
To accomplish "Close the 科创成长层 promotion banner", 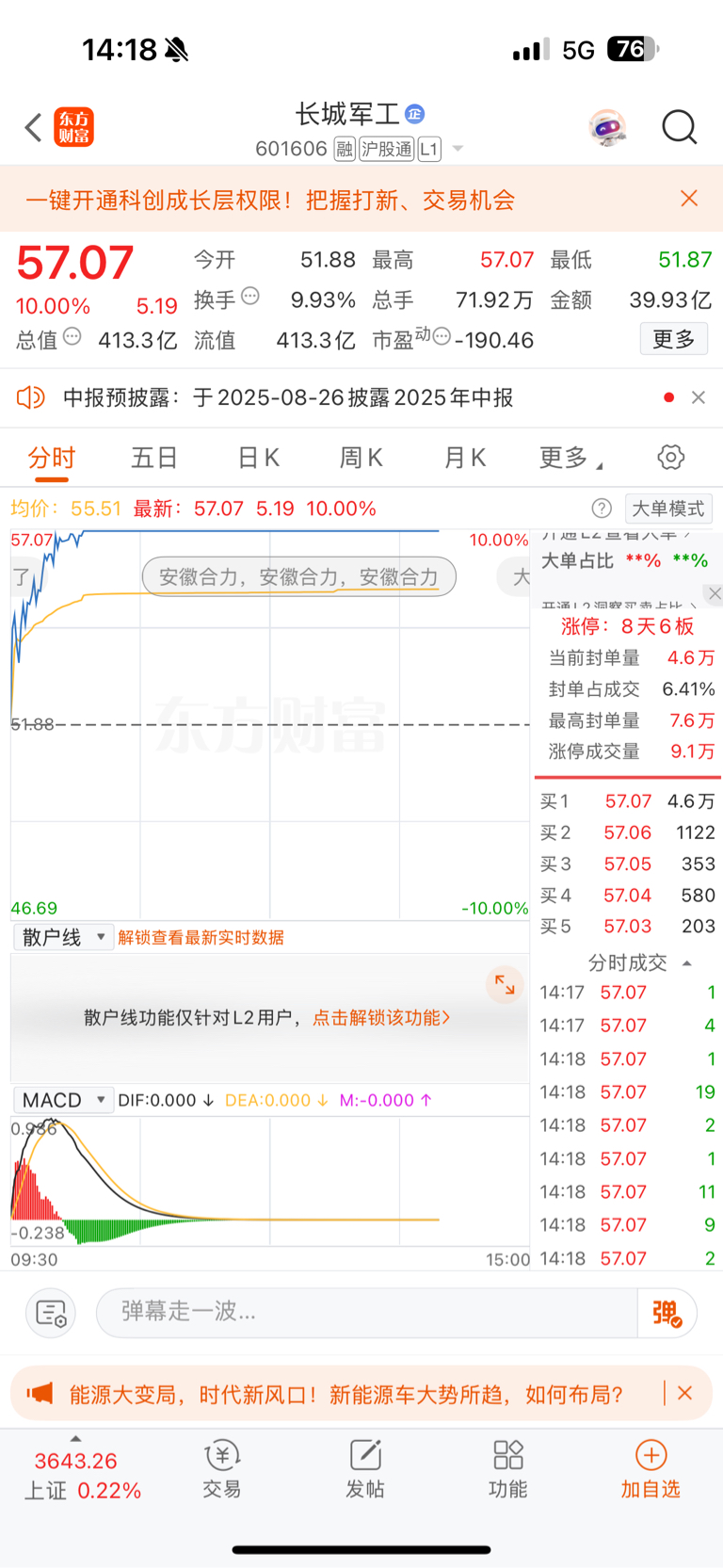I will (x=689, y=199).
